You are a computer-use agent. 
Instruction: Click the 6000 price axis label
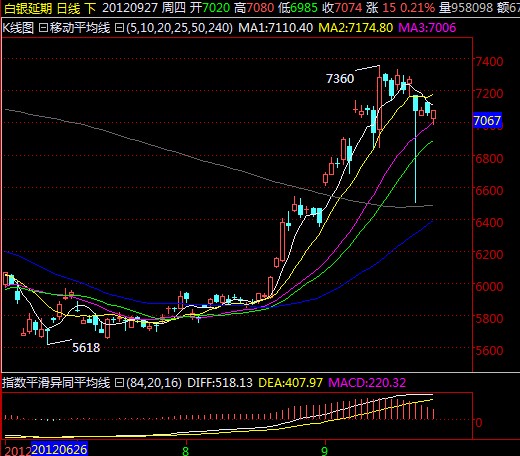[489, 286]
